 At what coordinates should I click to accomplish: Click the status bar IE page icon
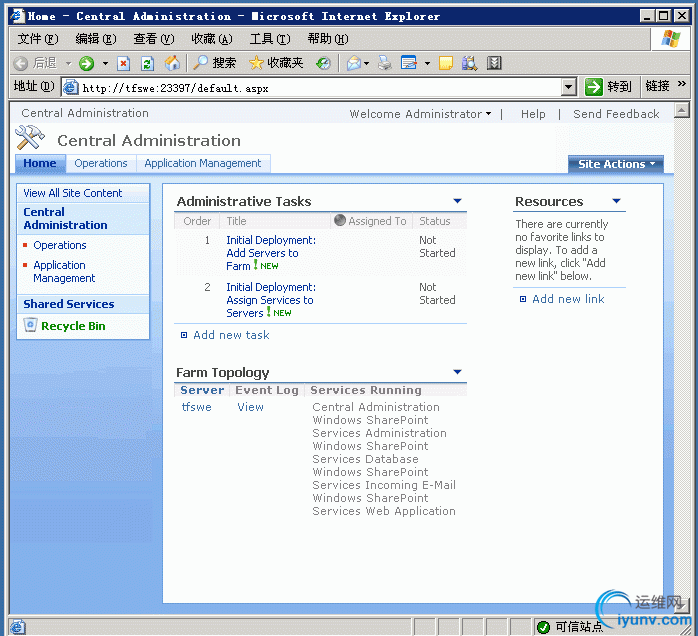coord(18,627)
